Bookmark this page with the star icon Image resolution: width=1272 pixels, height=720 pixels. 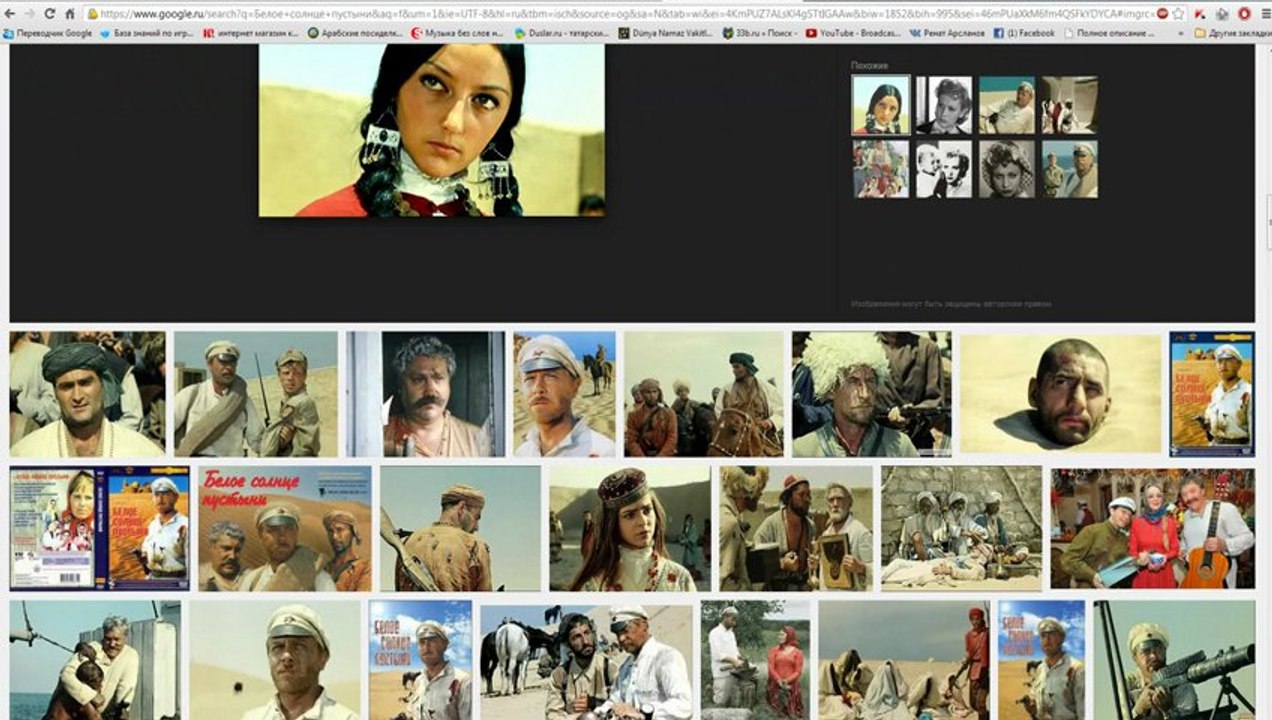pos(1180,14)
